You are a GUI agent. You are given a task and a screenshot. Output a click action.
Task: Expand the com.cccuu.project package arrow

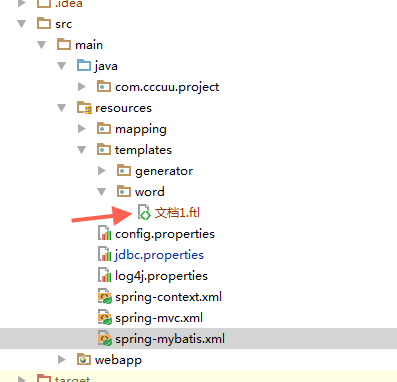(x=82, y=87)
